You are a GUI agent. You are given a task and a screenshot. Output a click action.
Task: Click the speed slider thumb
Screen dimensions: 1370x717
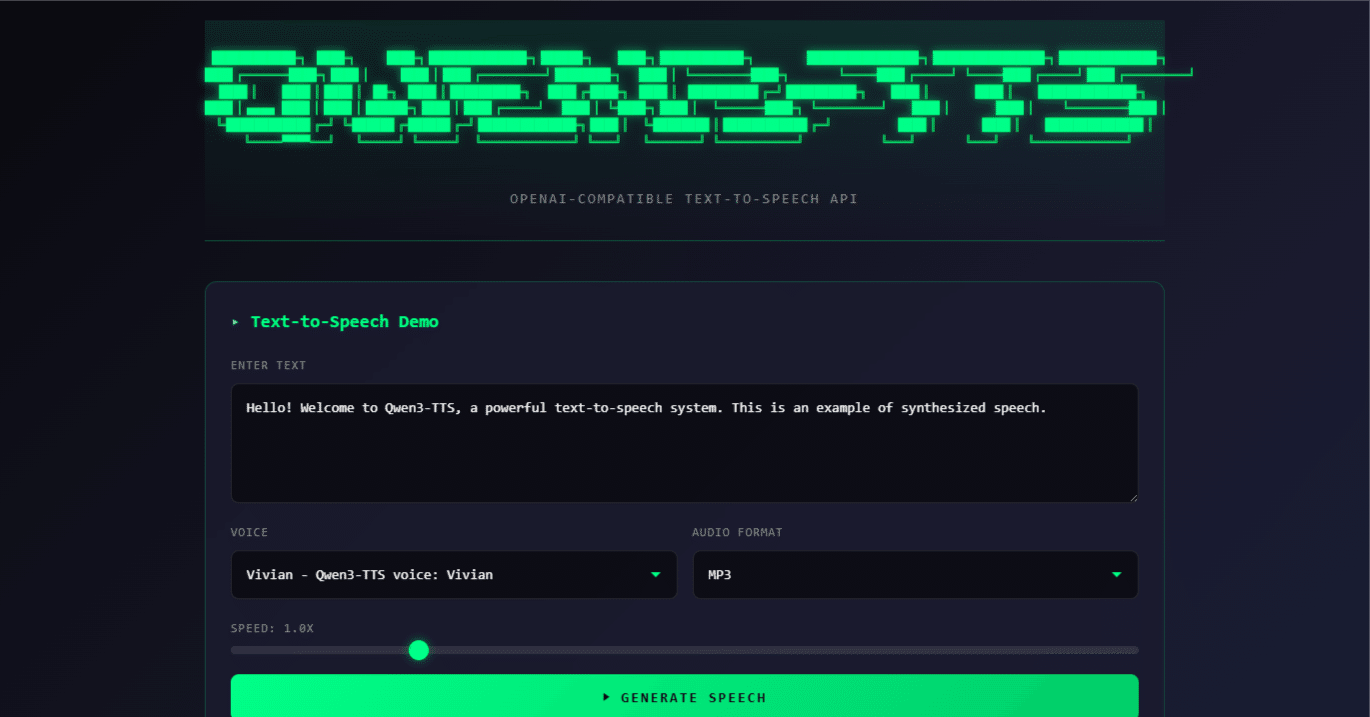coord(419,650)
